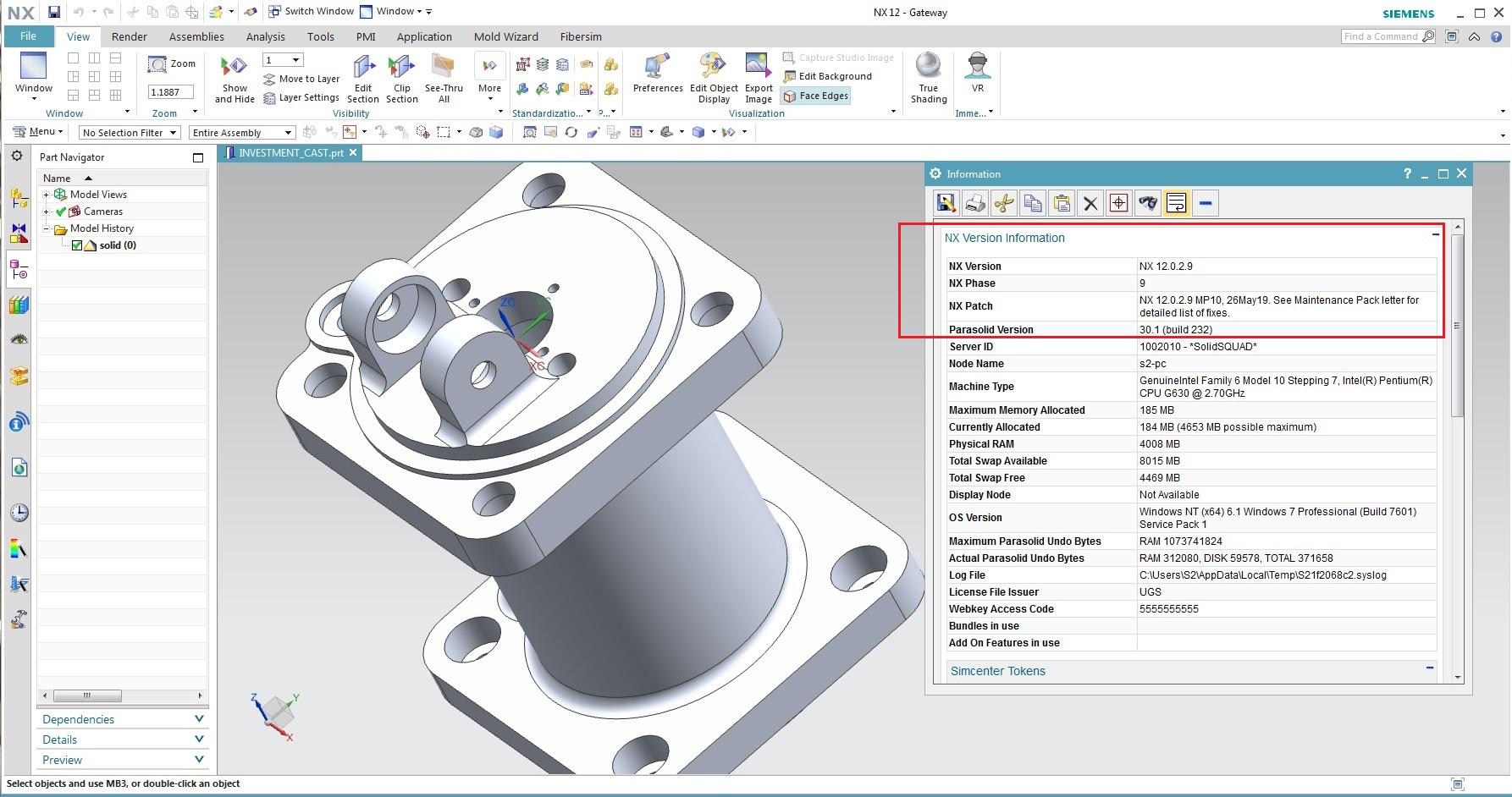Paste into the Information window

pos(1062,203)
